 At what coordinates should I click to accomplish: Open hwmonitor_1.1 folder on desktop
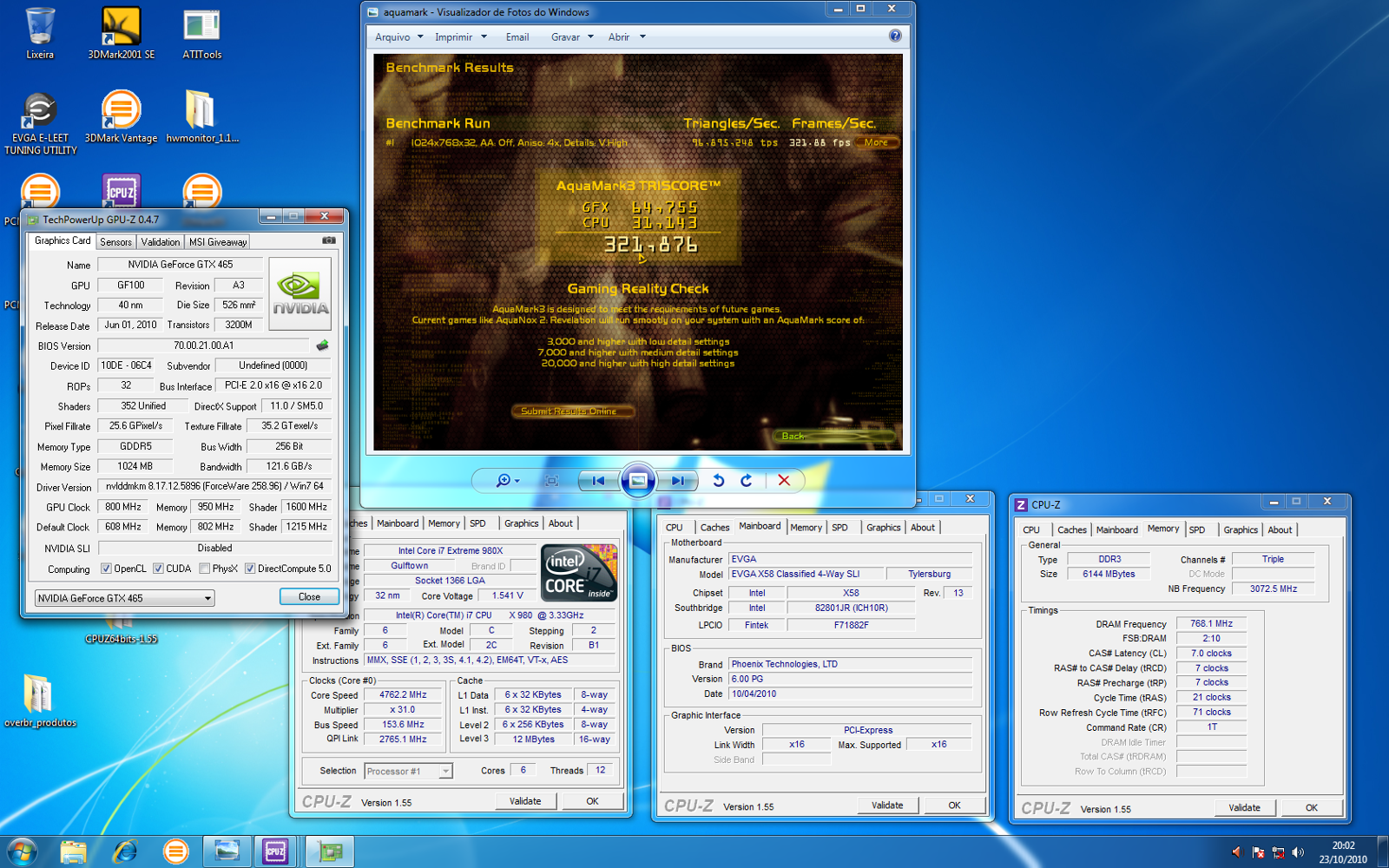point(201,117)
